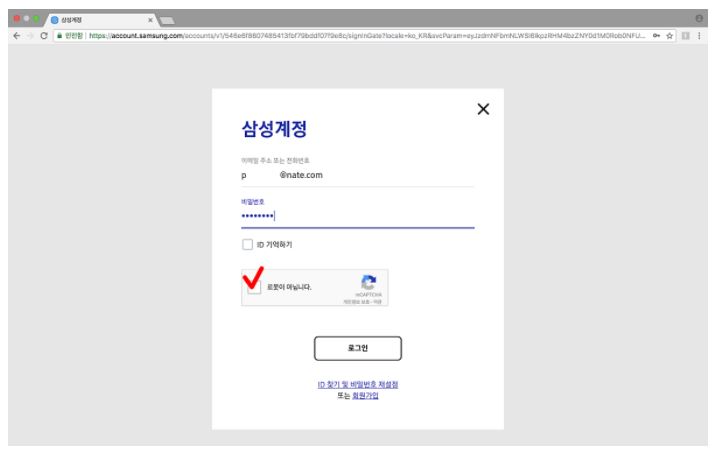Screen dimensions: 718x455
Task: Focus the address bar URL
Action: tap(366, 36)
